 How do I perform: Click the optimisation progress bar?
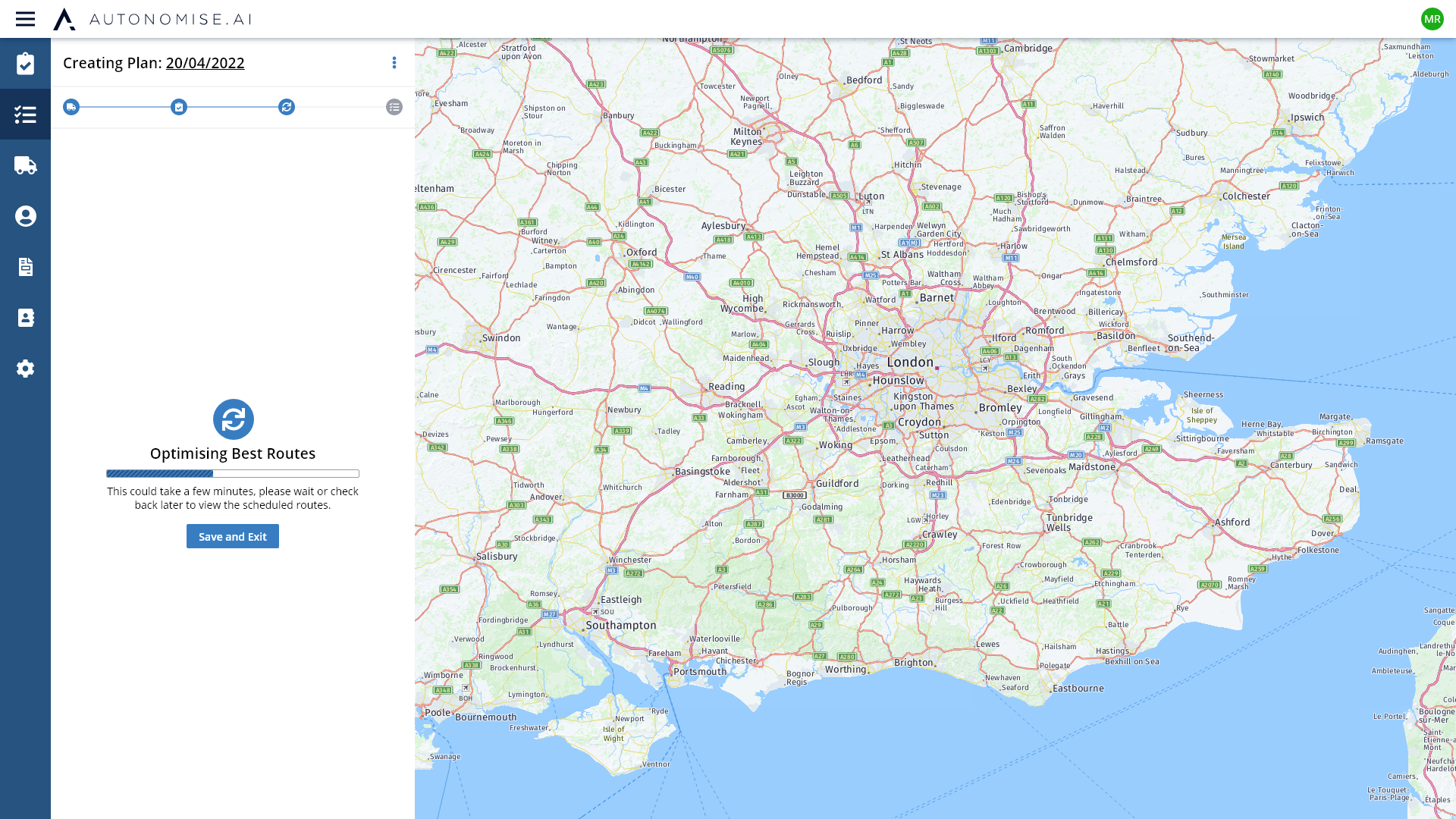(233, 473)
